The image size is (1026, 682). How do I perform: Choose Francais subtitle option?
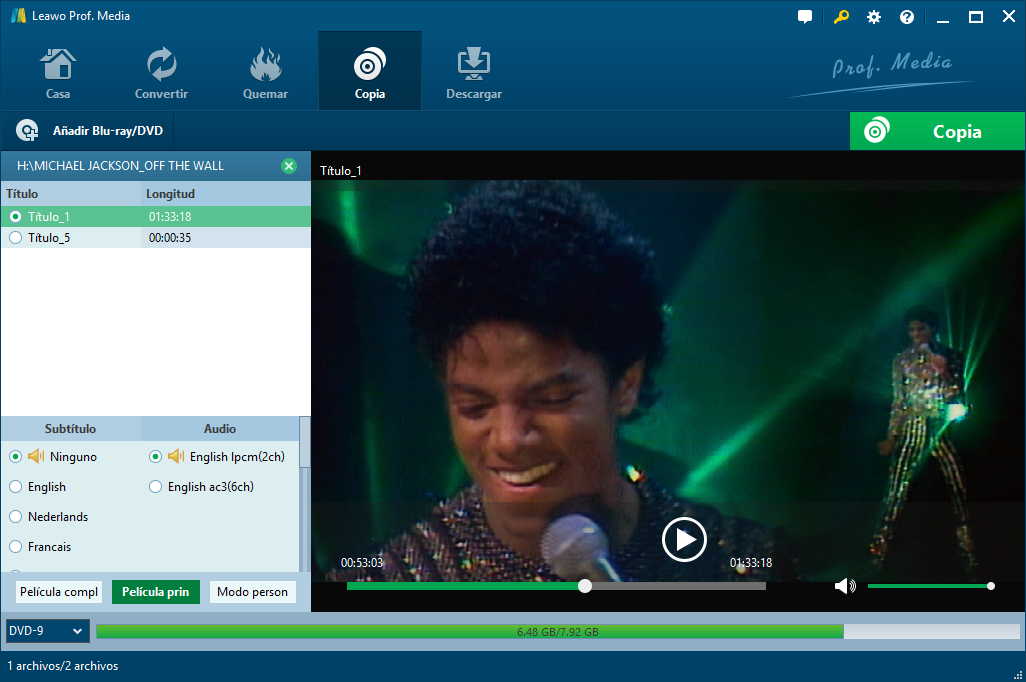(x=15, y=547)
